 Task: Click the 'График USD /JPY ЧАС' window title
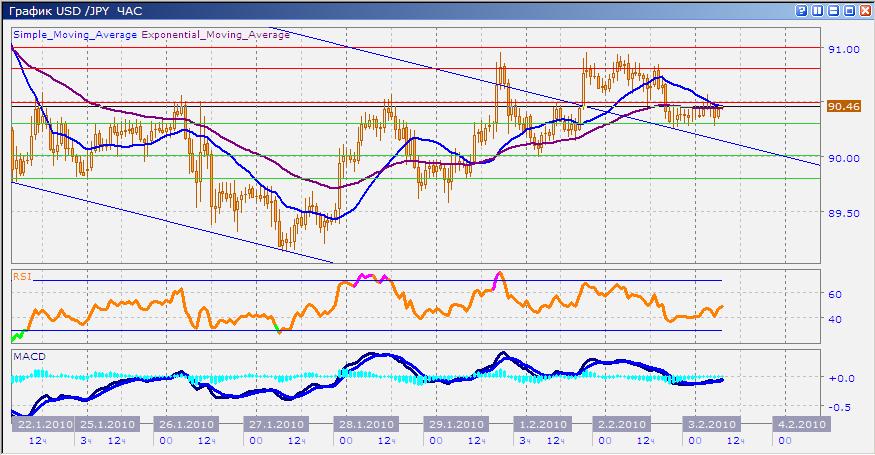[75, 11]
